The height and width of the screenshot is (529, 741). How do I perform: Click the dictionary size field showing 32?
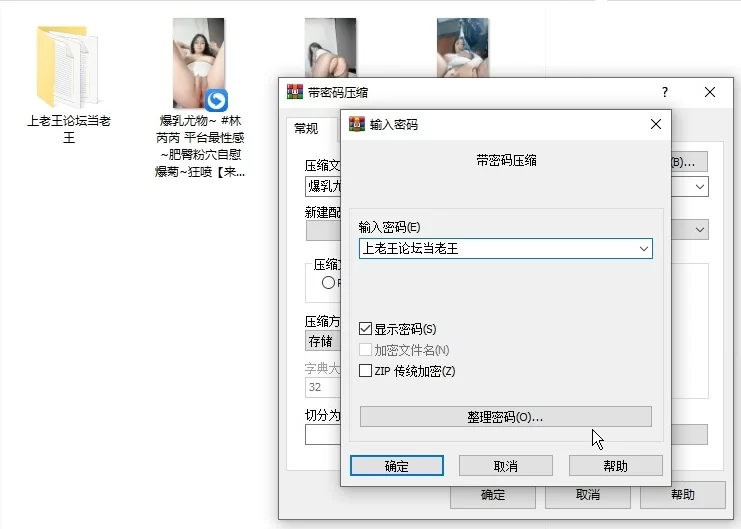coord(323,387)
